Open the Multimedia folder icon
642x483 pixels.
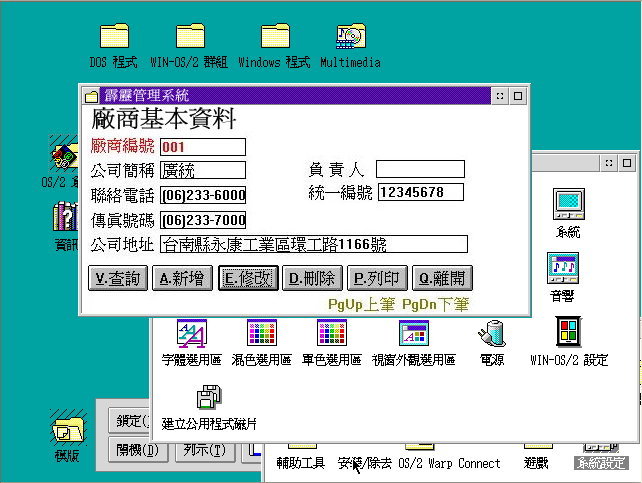tap(351, 36)
